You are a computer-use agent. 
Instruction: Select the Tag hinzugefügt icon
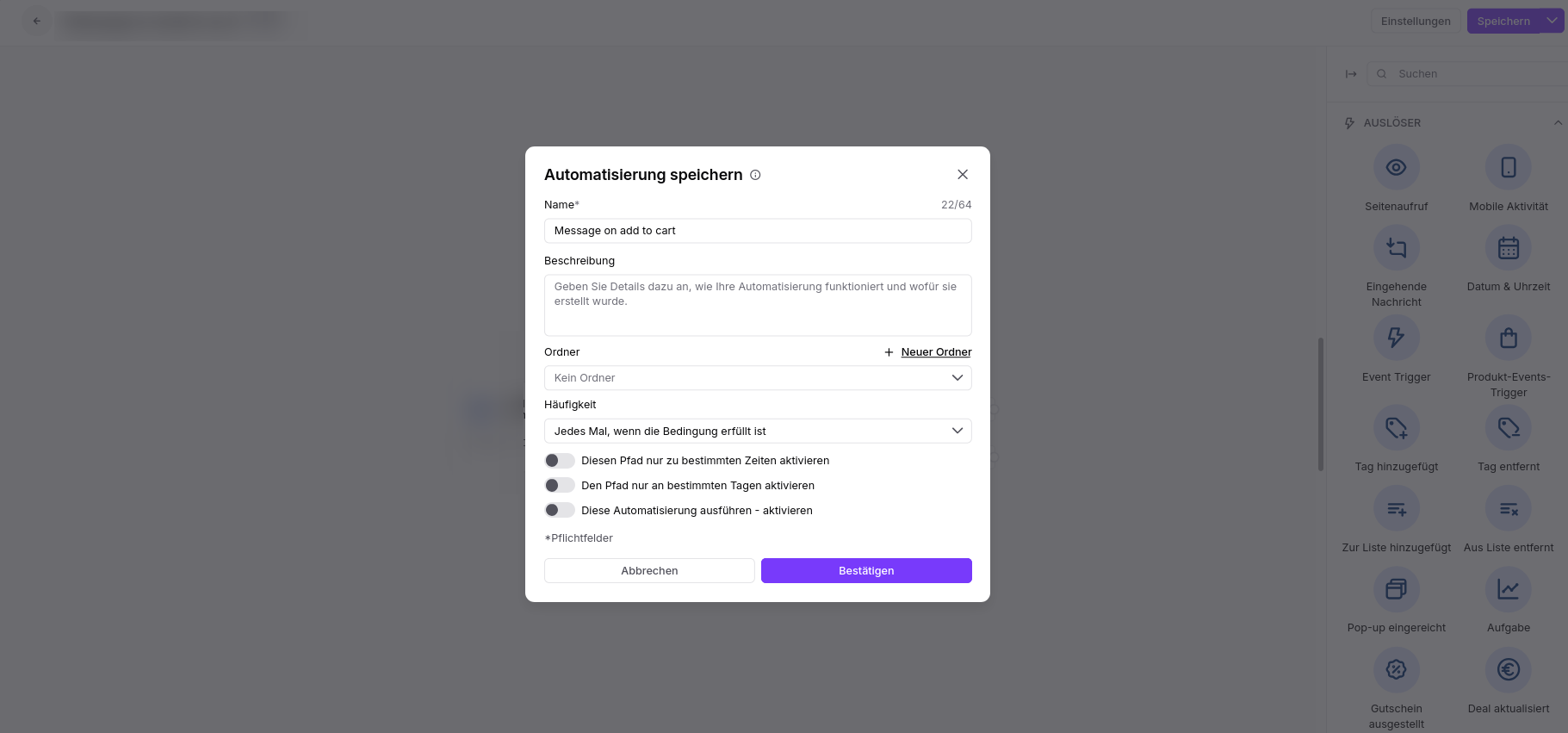point(1396,427)
